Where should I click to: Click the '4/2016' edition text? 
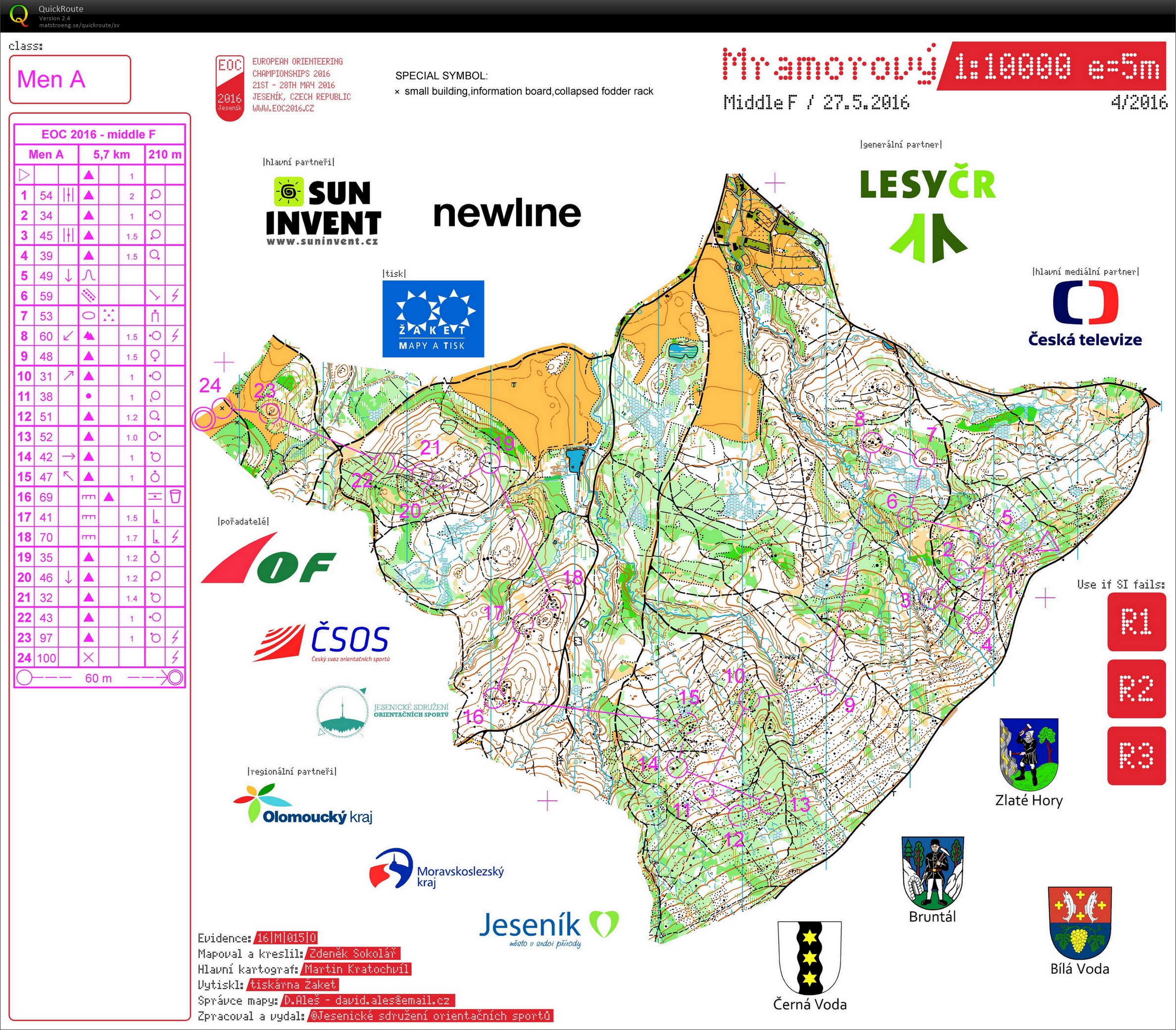[1139, 102]
